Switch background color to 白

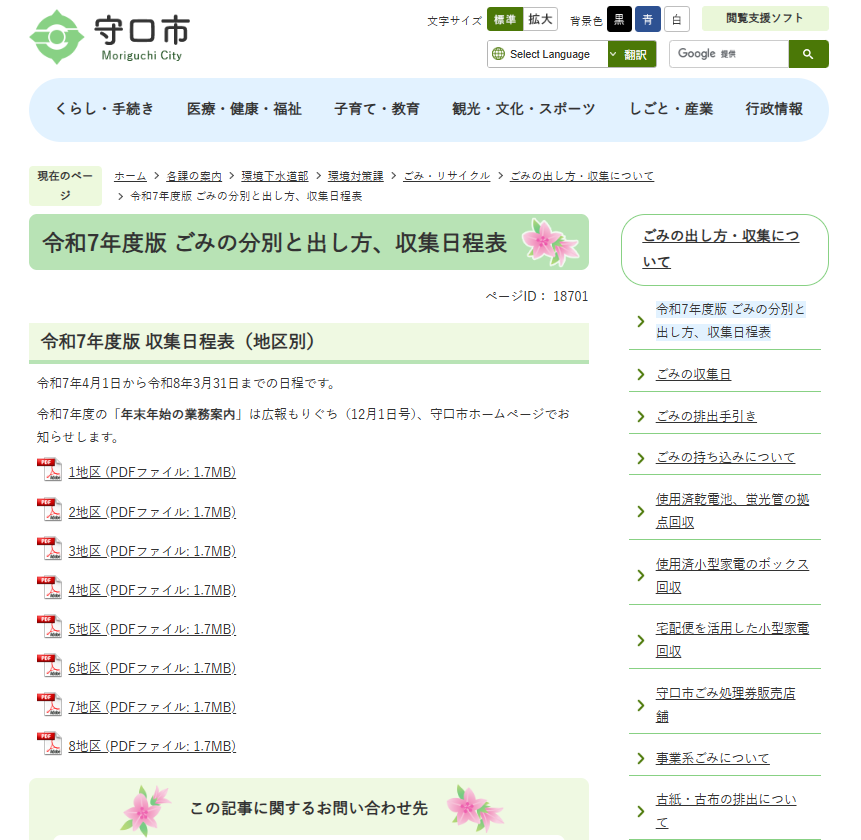coord(677,19)
